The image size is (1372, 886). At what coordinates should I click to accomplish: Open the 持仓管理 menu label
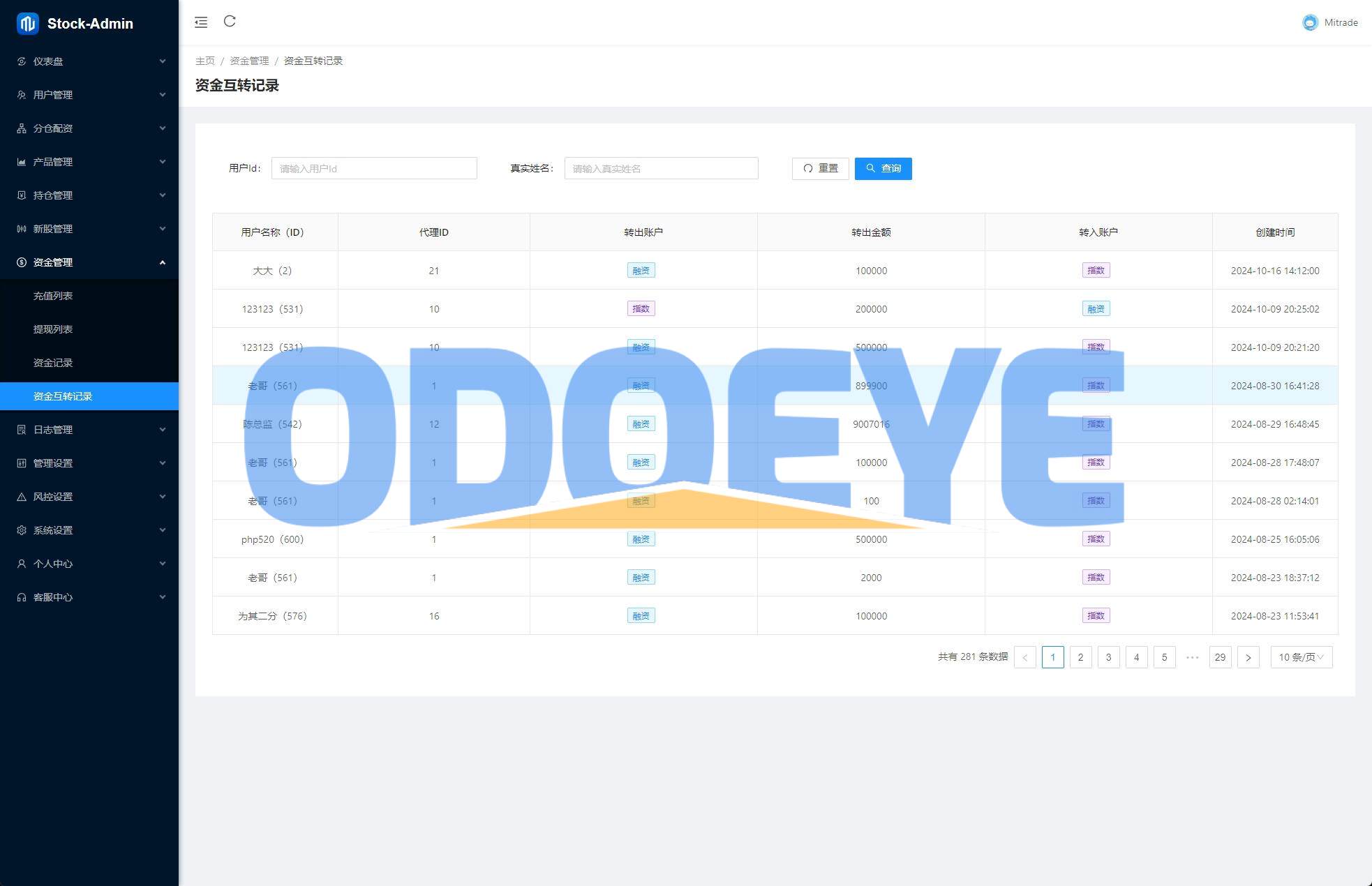point(53,195)
